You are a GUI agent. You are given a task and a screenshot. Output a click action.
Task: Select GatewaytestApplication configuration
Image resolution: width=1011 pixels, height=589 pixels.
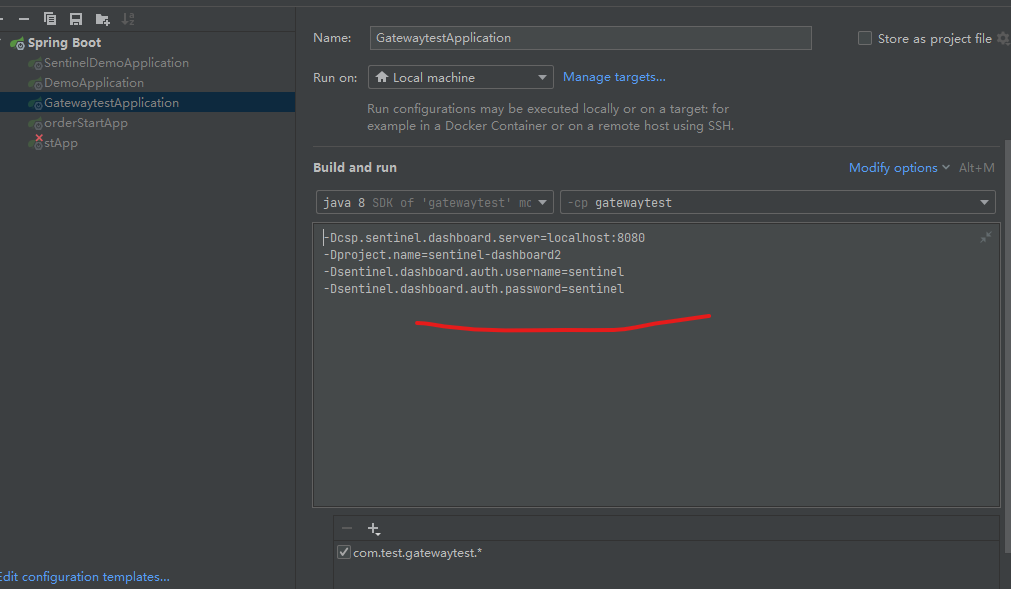pos(147,102)
